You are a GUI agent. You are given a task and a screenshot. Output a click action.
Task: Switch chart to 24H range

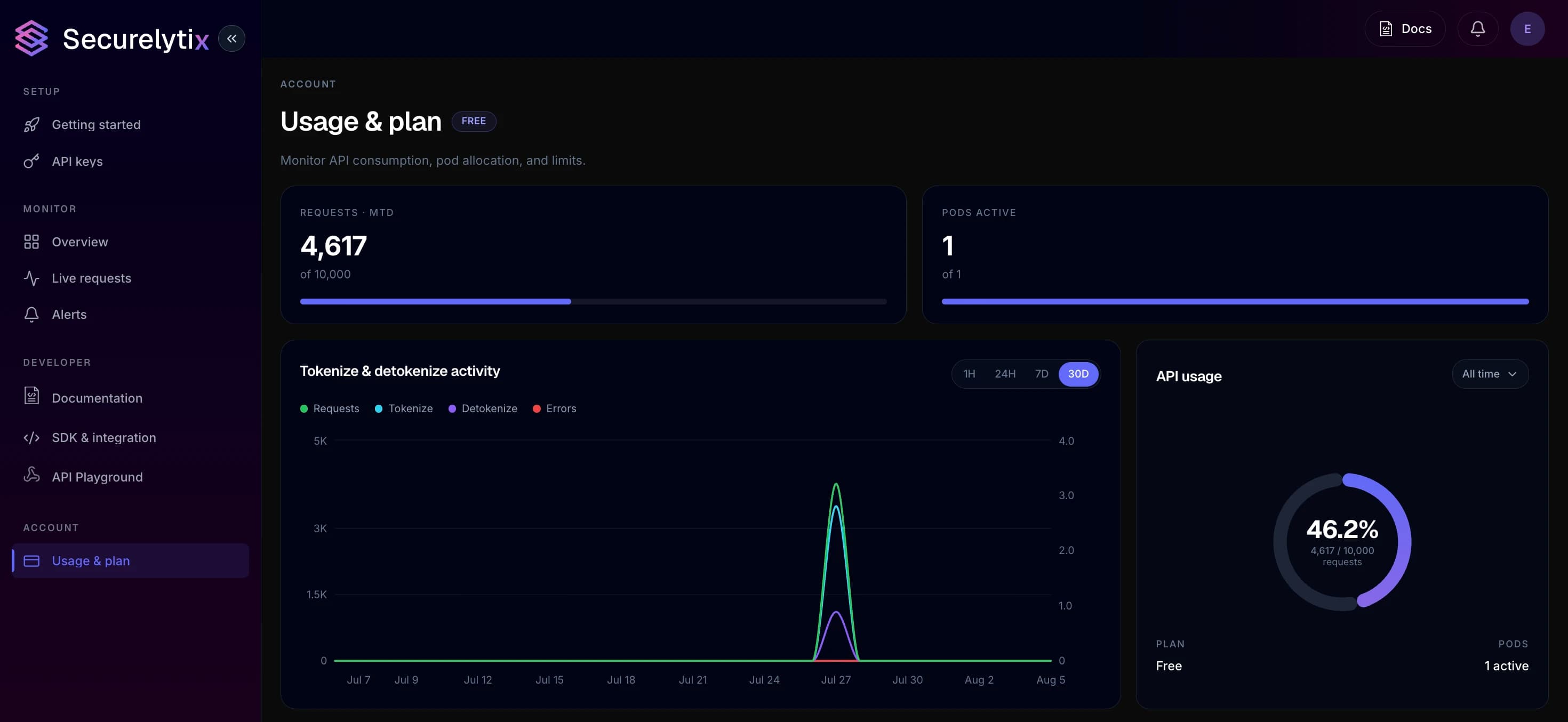(x=1004, y=374)
